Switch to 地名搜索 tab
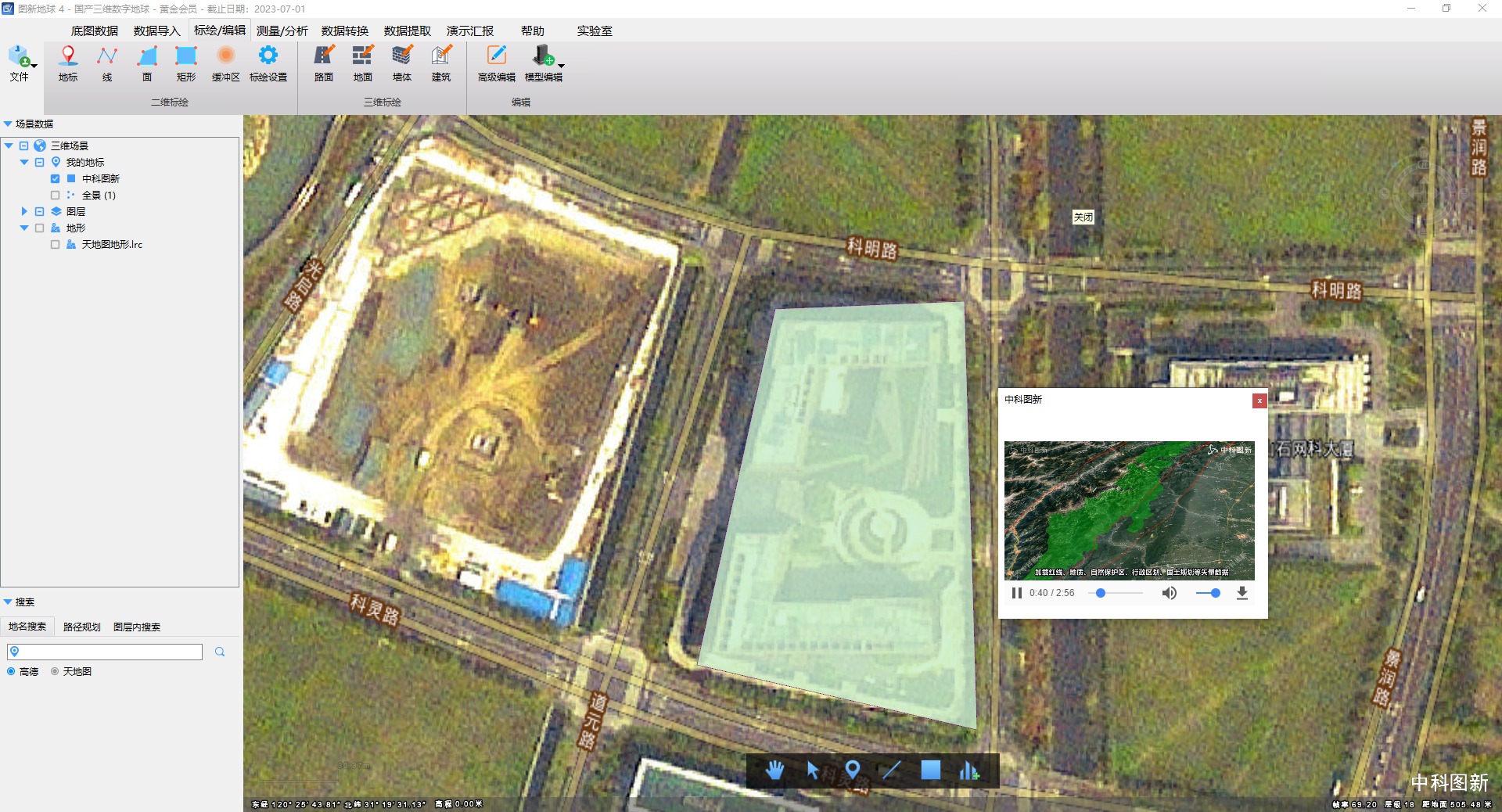 [27, 627]
